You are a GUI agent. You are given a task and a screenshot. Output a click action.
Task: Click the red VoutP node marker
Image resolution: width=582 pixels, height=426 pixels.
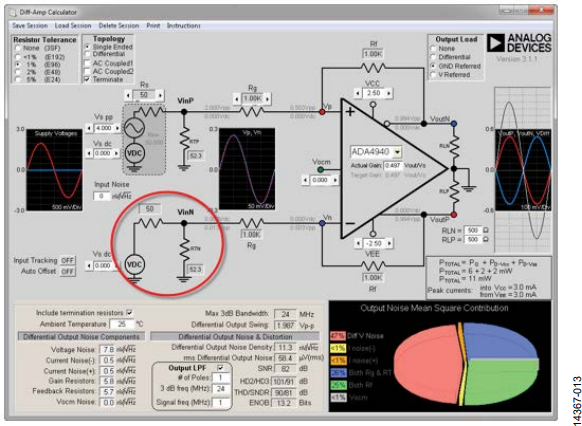click(x=454, y=214)
